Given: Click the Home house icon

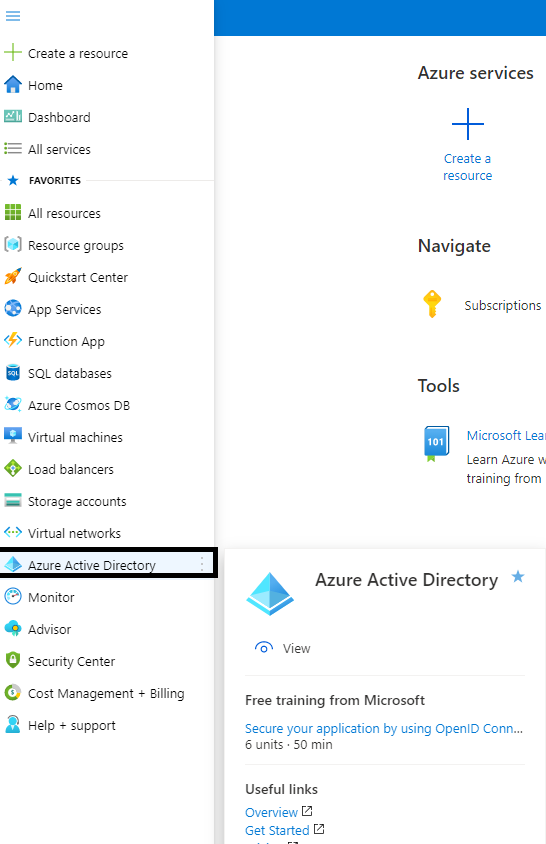Looking at the screenshot, I should tap(13, 85).
